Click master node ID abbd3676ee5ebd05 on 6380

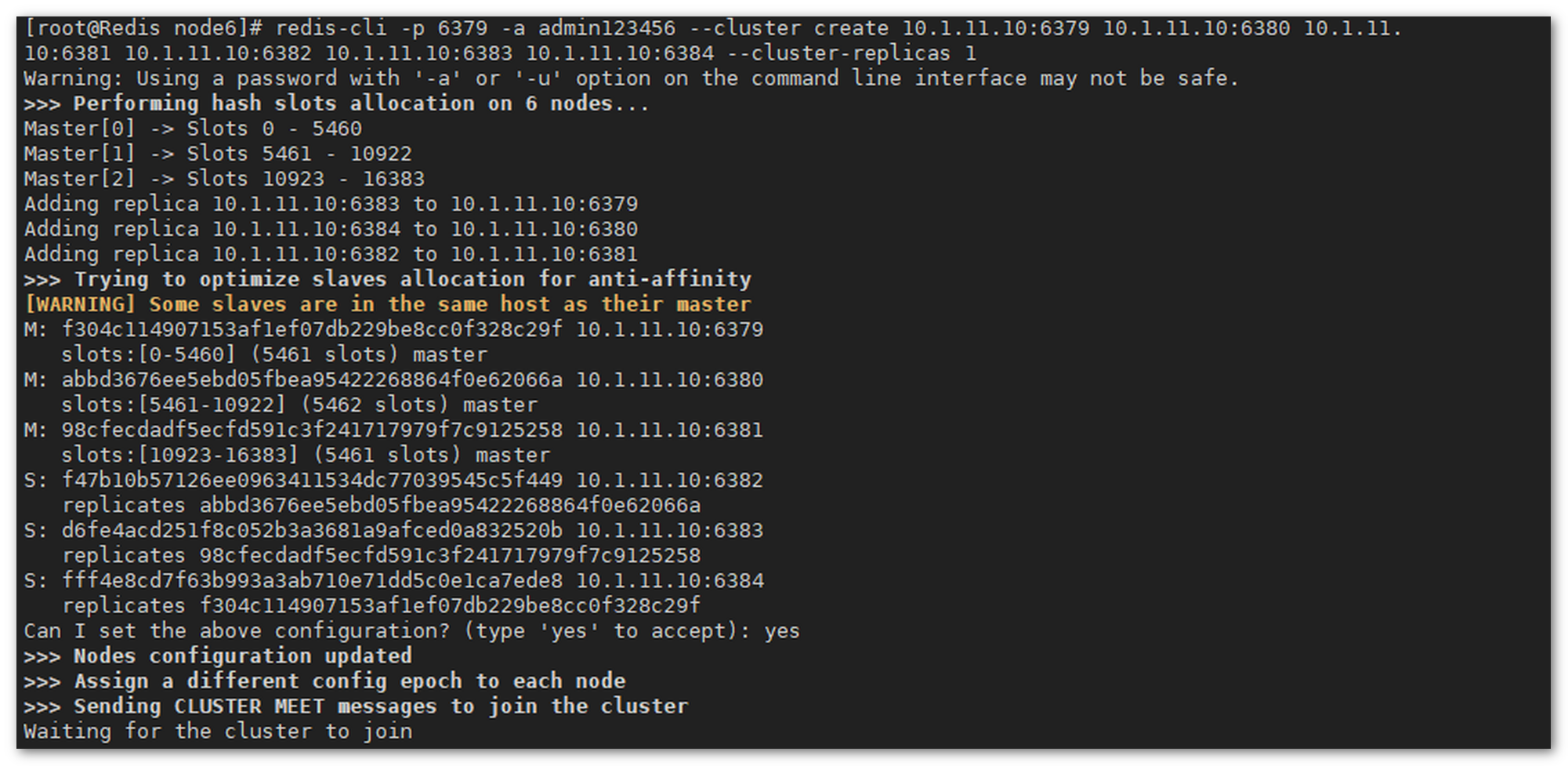(312, 379)
